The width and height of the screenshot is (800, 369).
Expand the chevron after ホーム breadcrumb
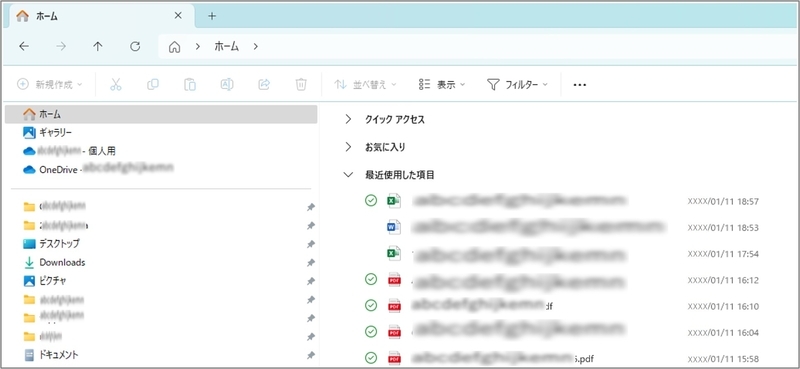pos(256,46)
